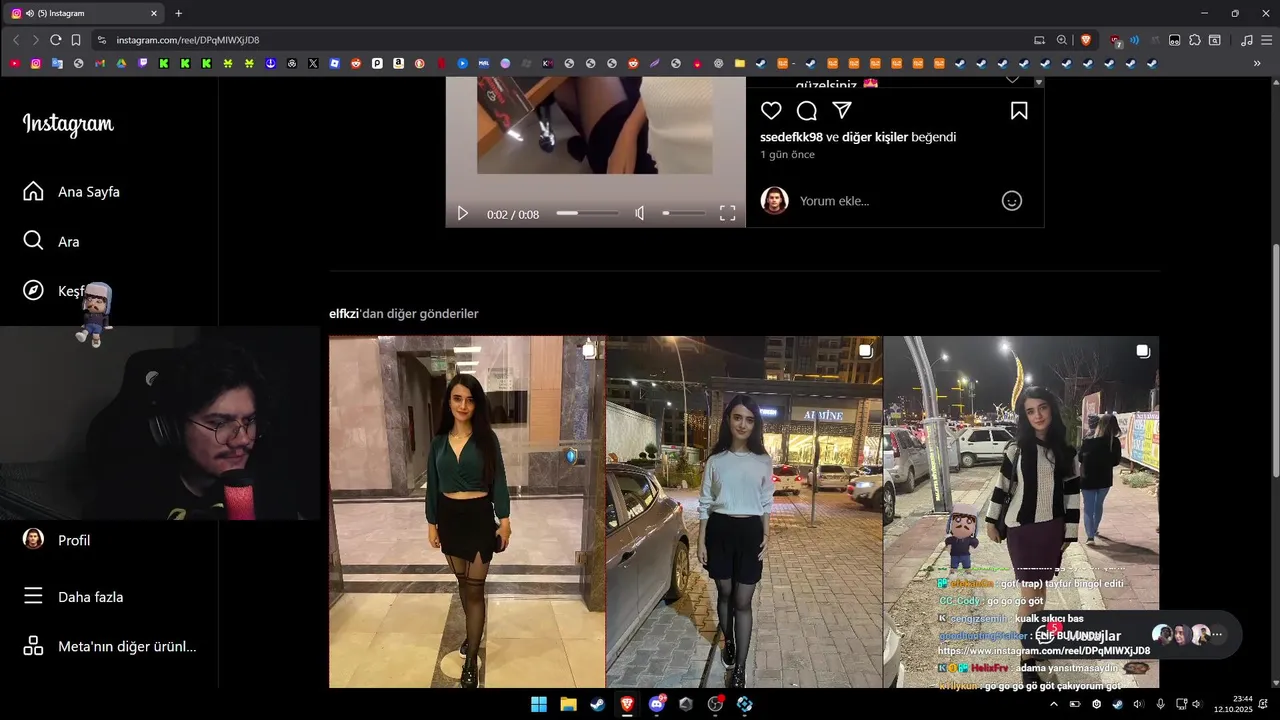
Task: Click the 'Yorum ekle...' comment field
Action: 895,201
